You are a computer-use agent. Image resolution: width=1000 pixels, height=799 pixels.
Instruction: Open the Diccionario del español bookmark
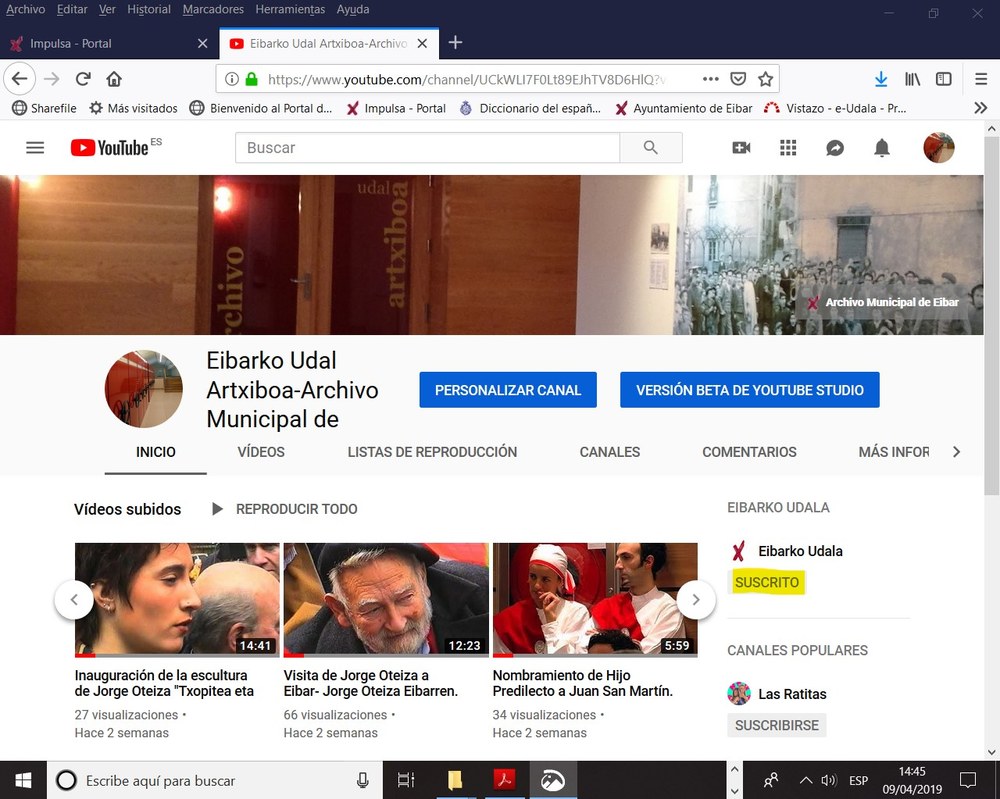pyautogui.click(x=531, y=108)
